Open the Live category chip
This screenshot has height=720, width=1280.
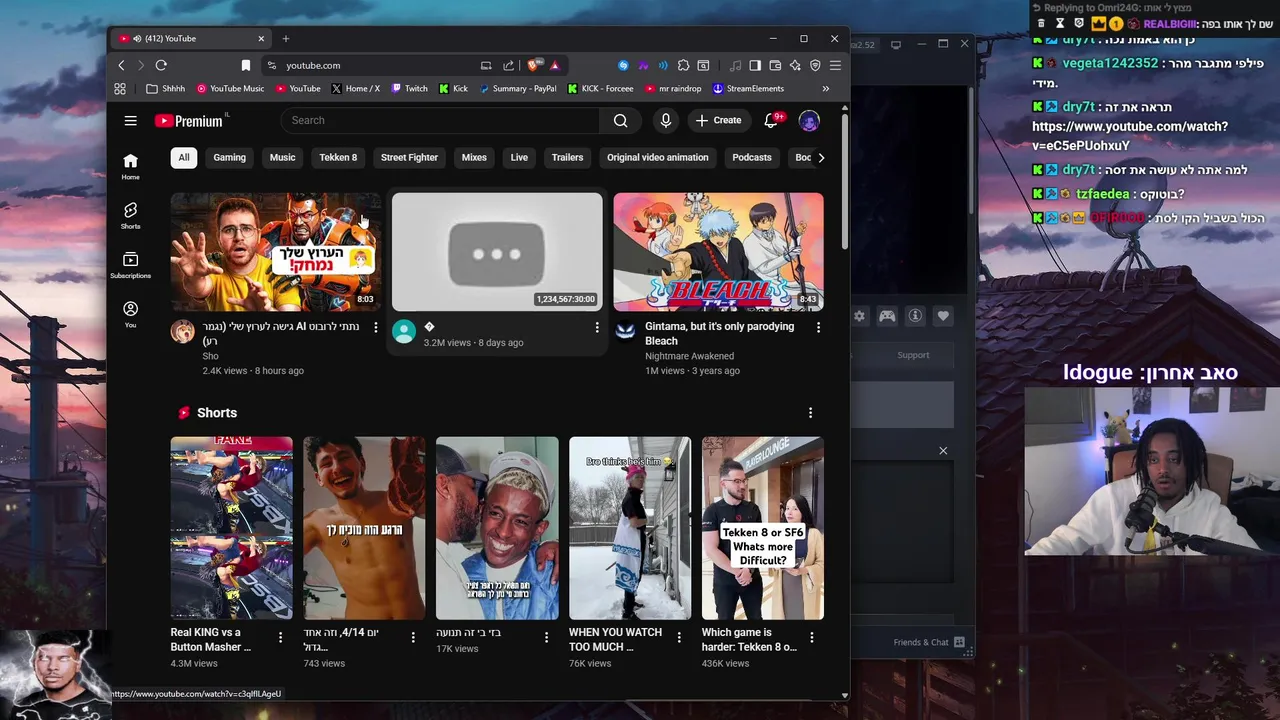pos(519,157)
